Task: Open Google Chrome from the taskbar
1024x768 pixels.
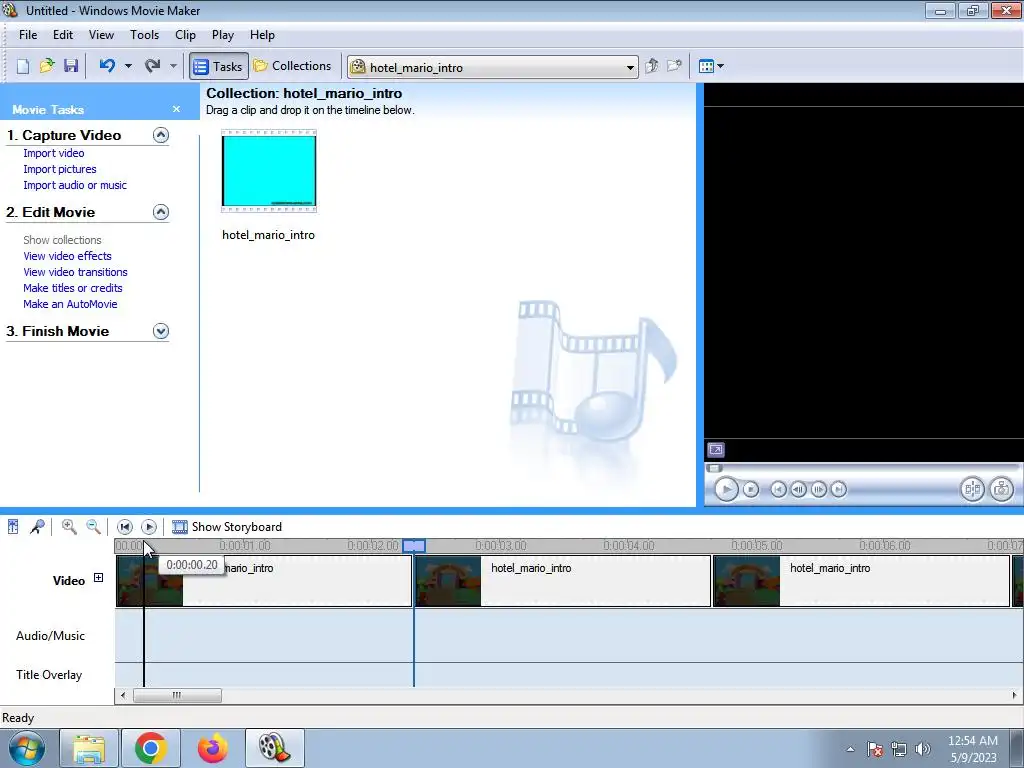Action: click(150, 748)
